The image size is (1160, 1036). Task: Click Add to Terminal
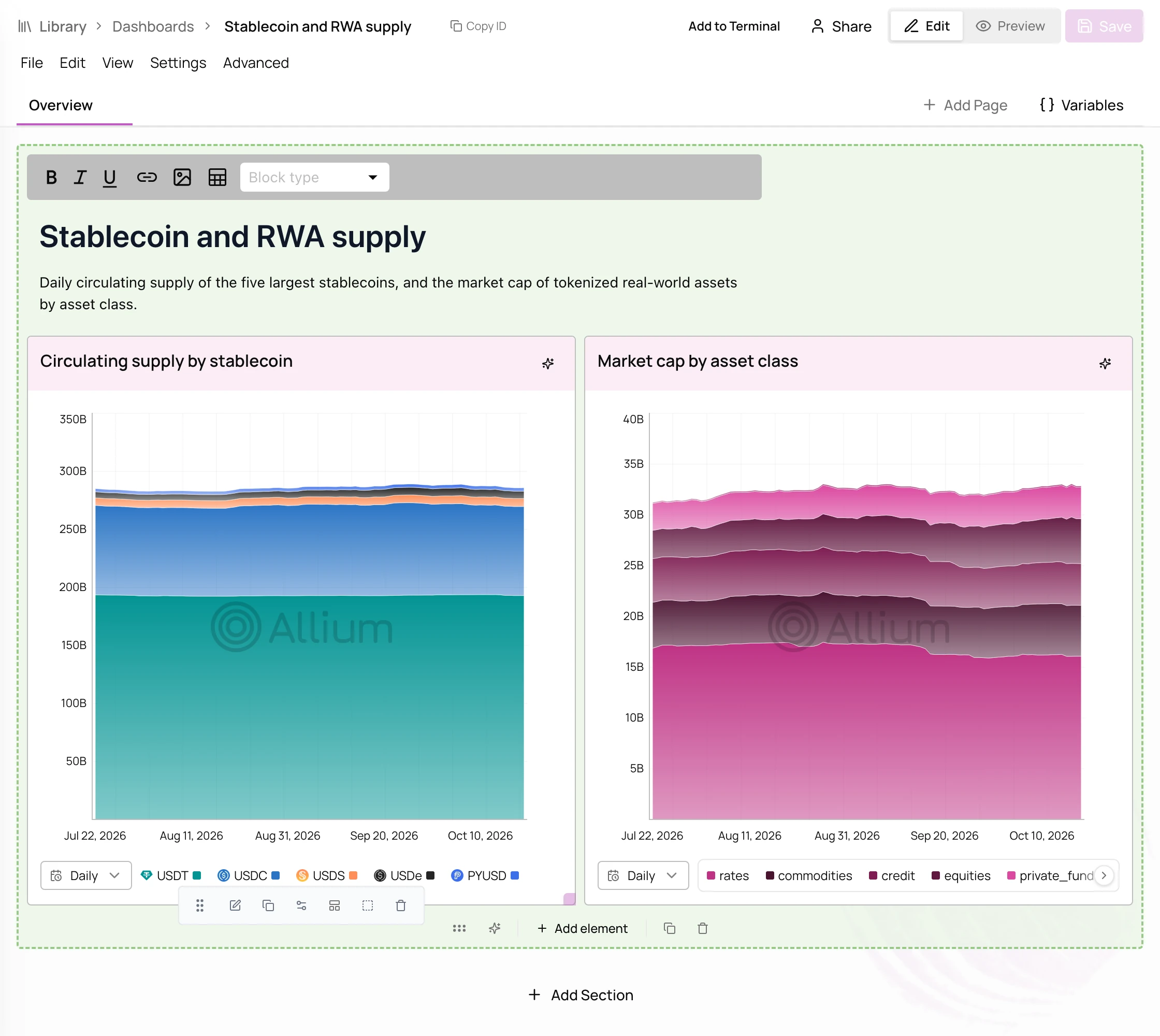click(734, 26)
